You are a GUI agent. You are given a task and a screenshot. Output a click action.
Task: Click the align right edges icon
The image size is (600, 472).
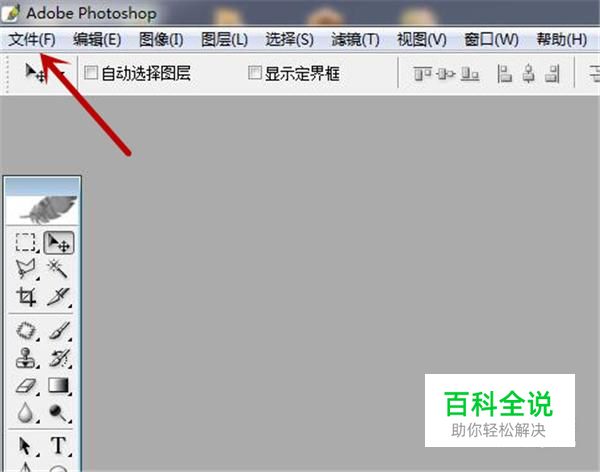552,73
